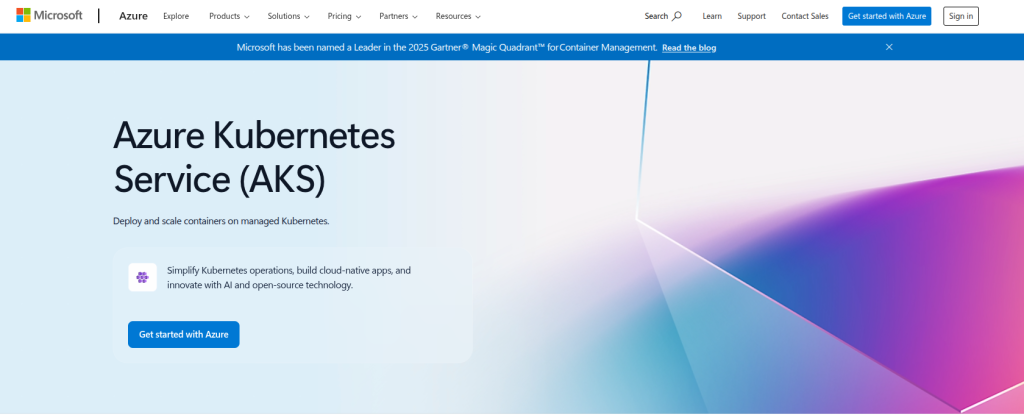Open the Azure home link
Viewport: 1024px width, 415px height.
coord(133,16)
